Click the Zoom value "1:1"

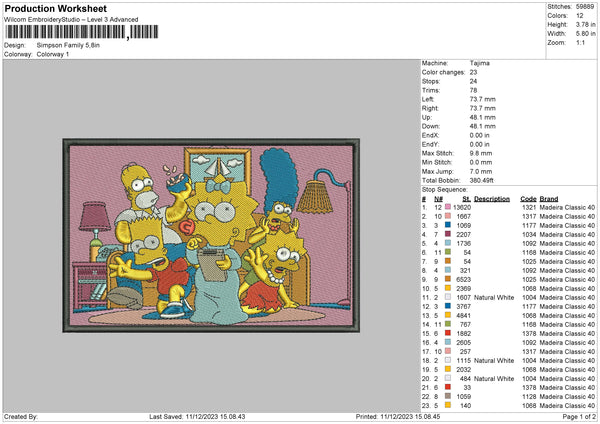[580, 42]
